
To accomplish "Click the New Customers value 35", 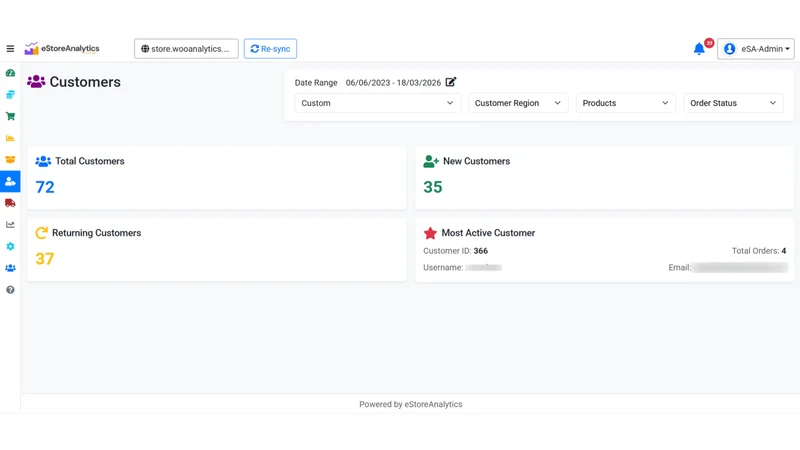I will (x=433, y=187).
